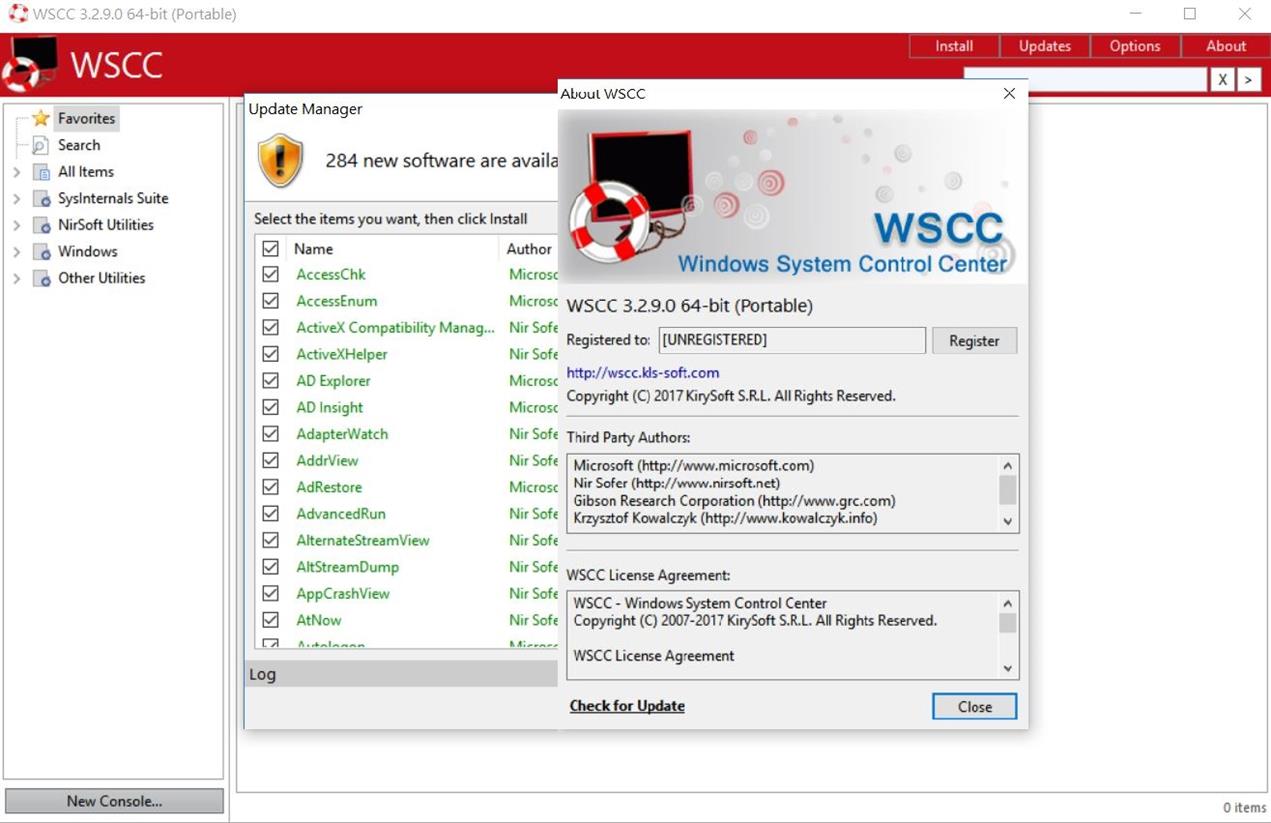
Task: Click the Update Manager warning shield icon
Action: tap(281, 161)
